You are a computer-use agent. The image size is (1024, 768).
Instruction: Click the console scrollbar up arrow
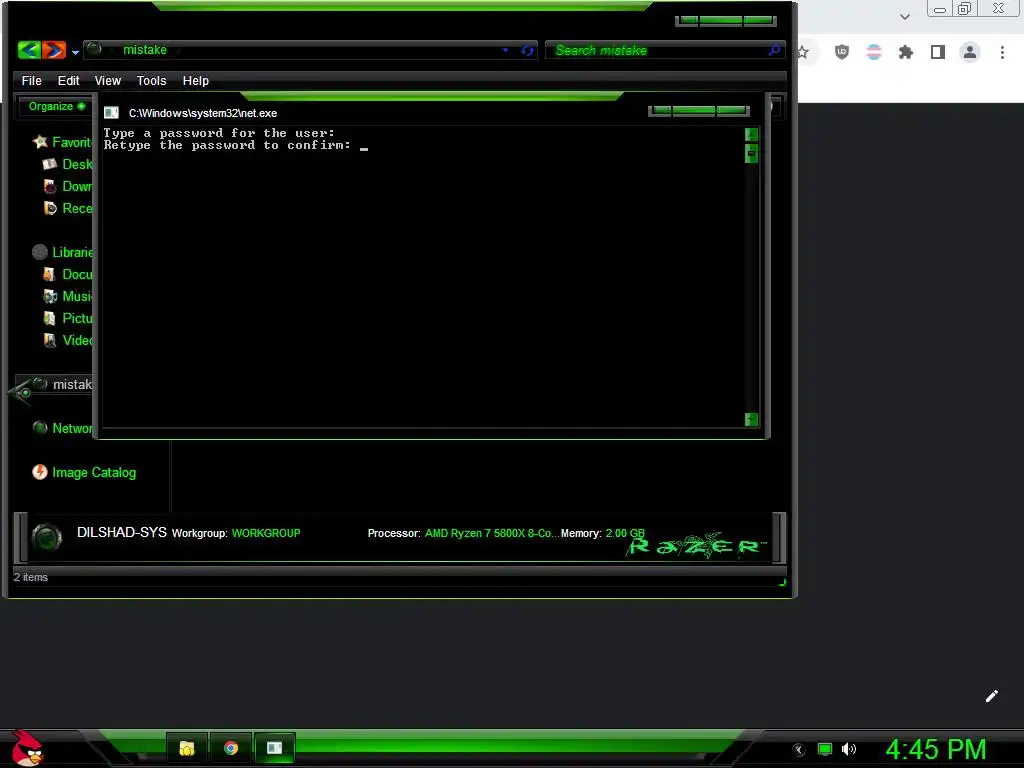pos(752,135)
